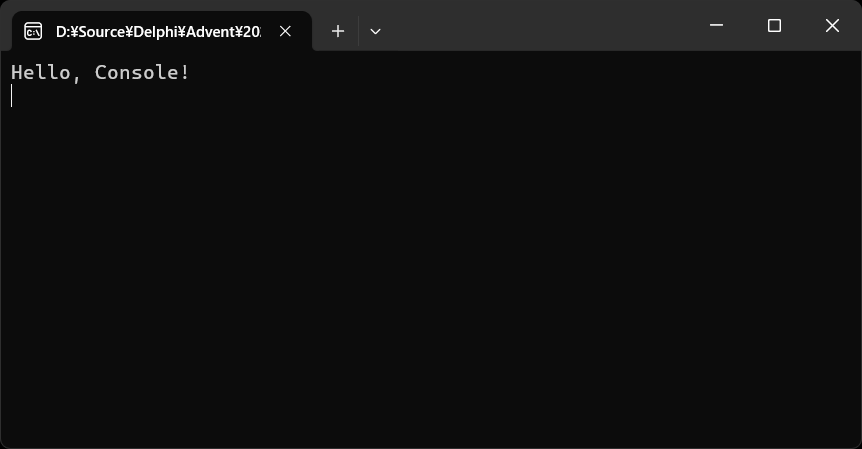Close the D:¥Source¥Delphi tab
The height and width of the screenshot is (449, 862).
click(285, 31)
